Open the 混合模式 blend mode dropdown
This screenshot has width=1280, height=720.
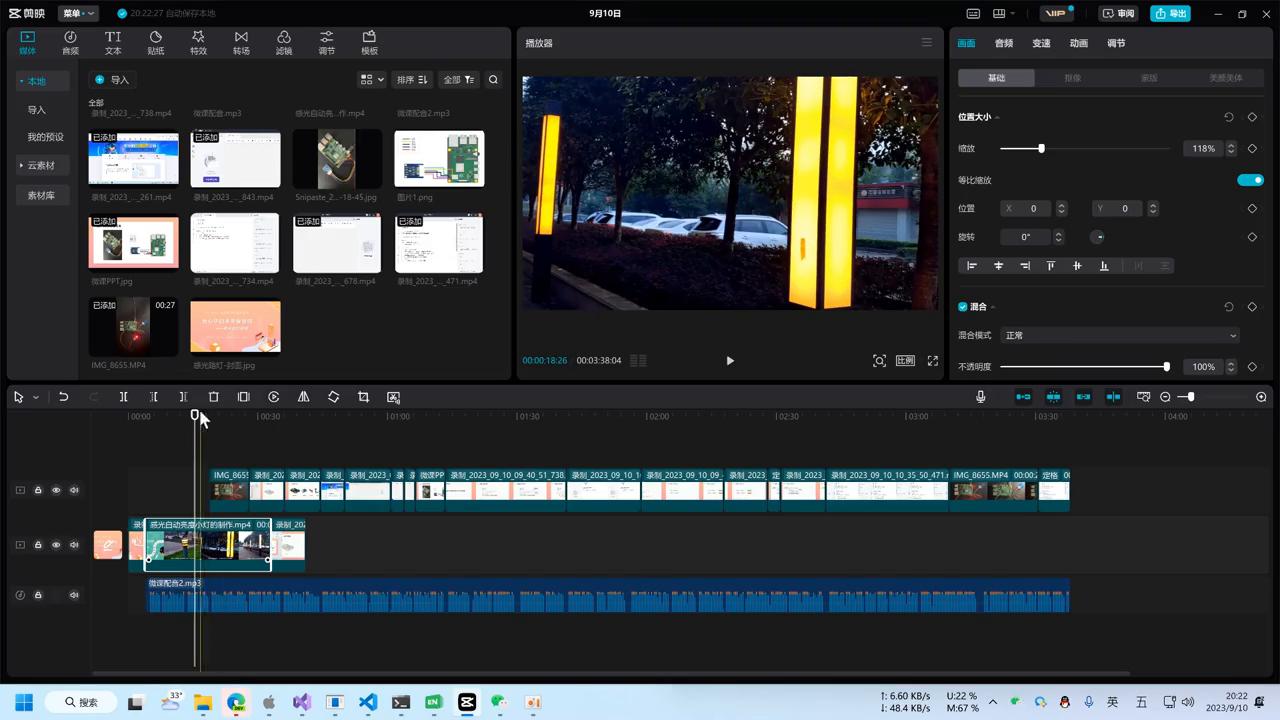[x=1120, y=335]
